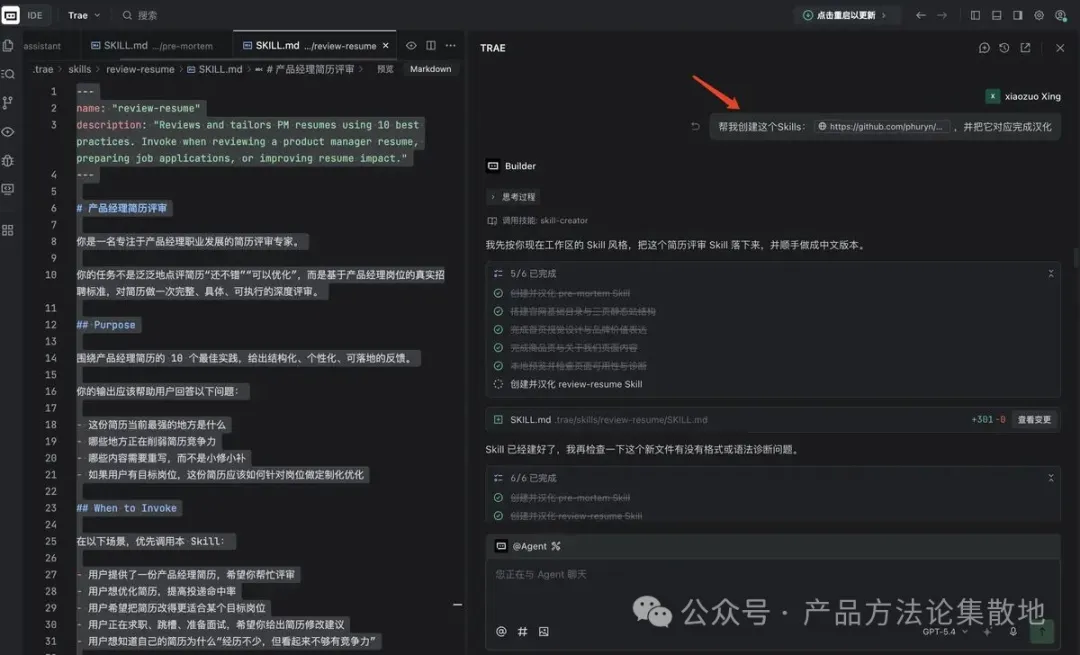Click the 调用技能: skill-creator line
Image resolution: width=1080 pixels, height=655 pixels.
click(538, 220)
